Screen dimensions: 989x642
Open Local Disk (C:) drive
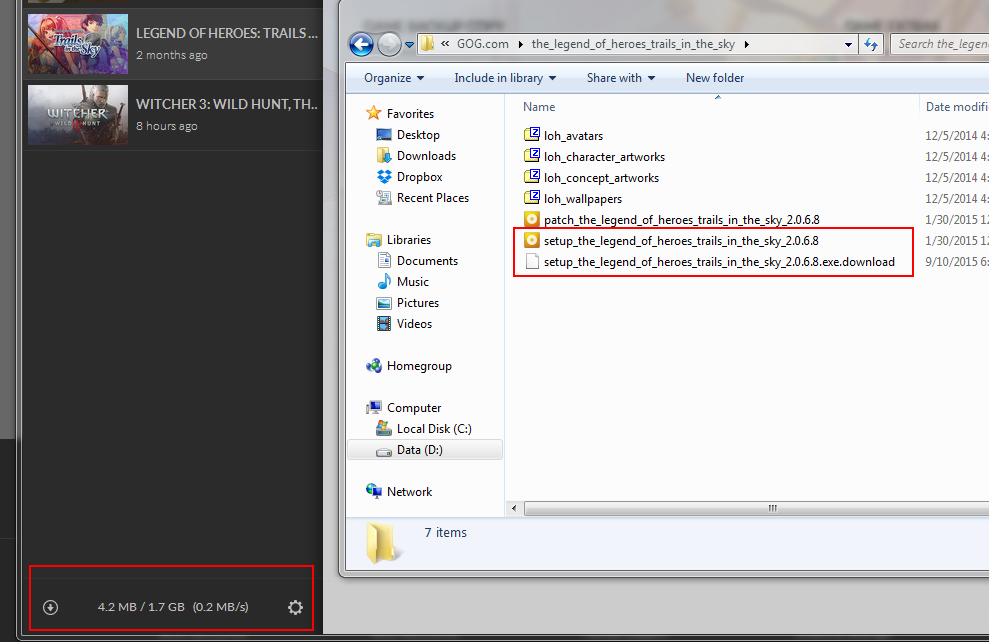[x=434, y=429]
